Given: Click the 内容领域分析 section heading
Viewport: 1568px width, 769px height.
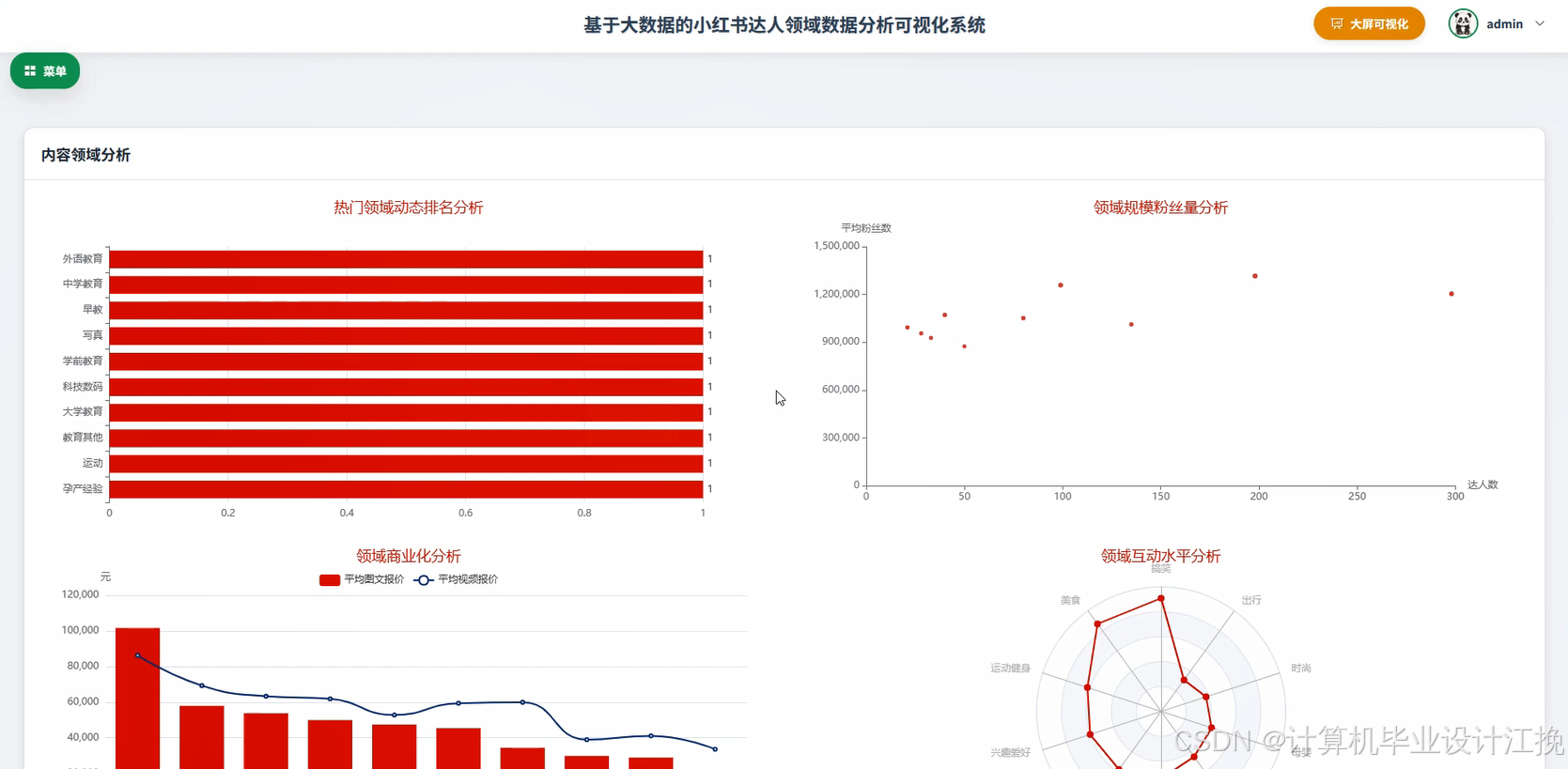Looking at the screenshot, I should click(85, 155).
